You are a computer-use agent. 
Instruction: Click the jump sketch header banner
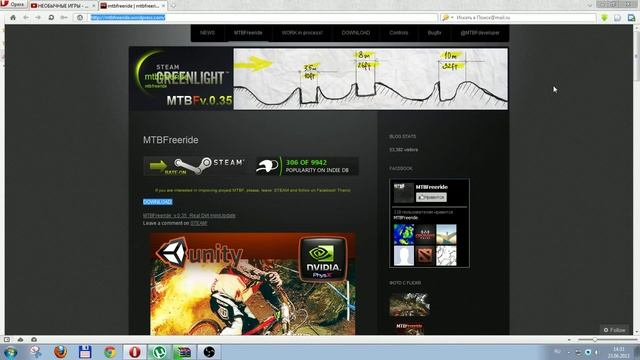[371, 79]
